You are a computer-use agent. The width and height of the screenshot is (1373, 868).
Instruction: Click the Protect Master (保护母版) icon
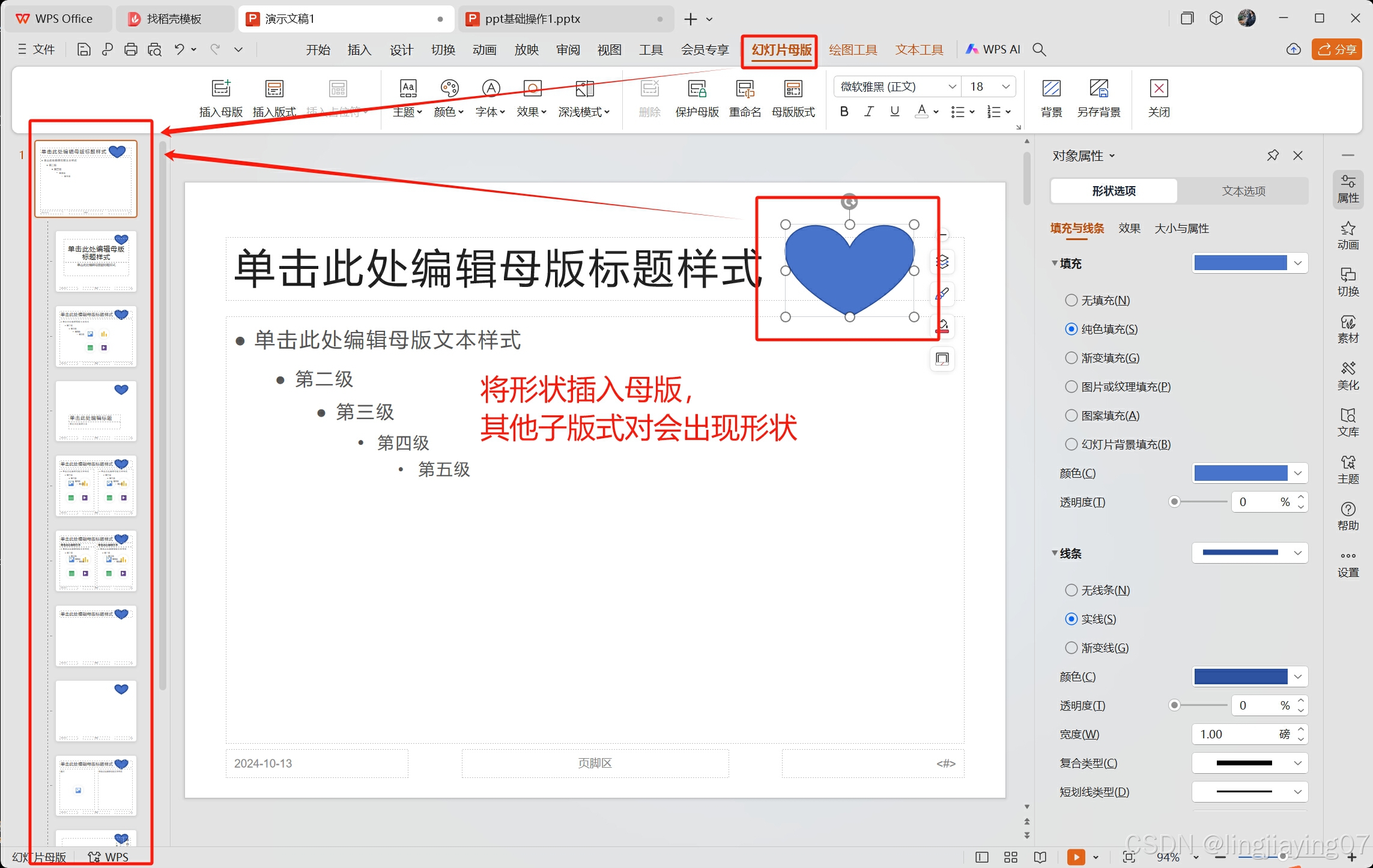coord(697,89)
